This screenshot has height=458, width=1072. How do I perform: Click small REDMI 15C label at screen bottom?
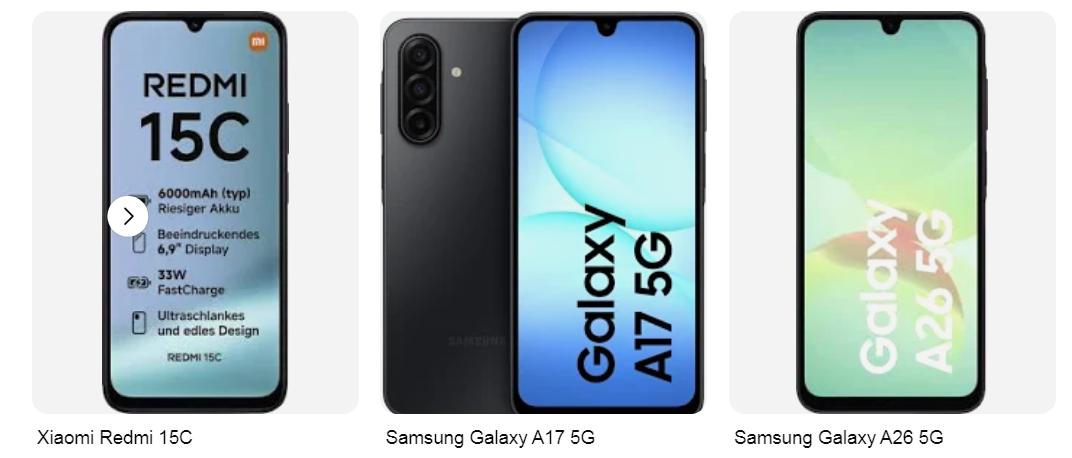pyautogui.click(x=195, y=357)
